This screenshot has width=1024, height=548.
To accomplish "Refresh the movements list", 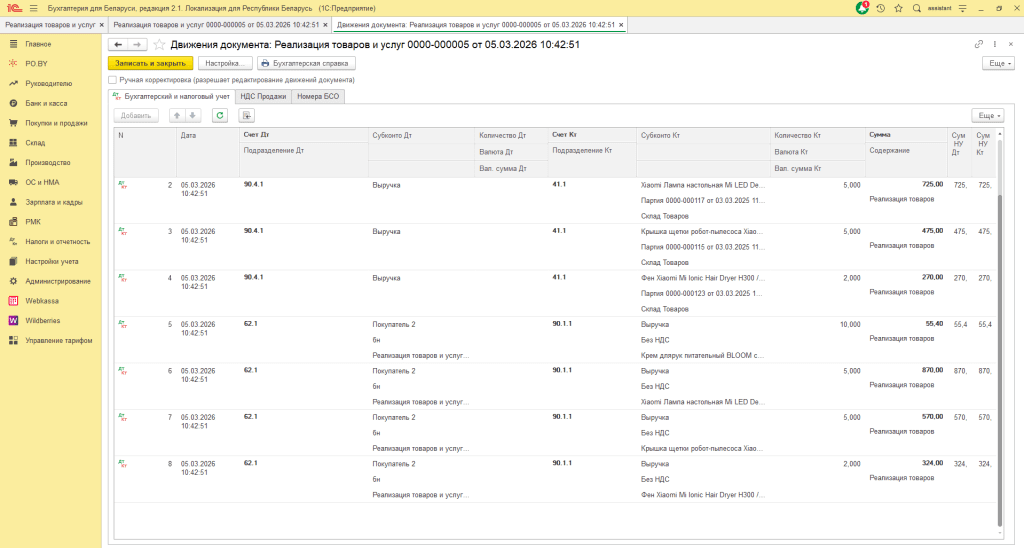I will (220, 116).
